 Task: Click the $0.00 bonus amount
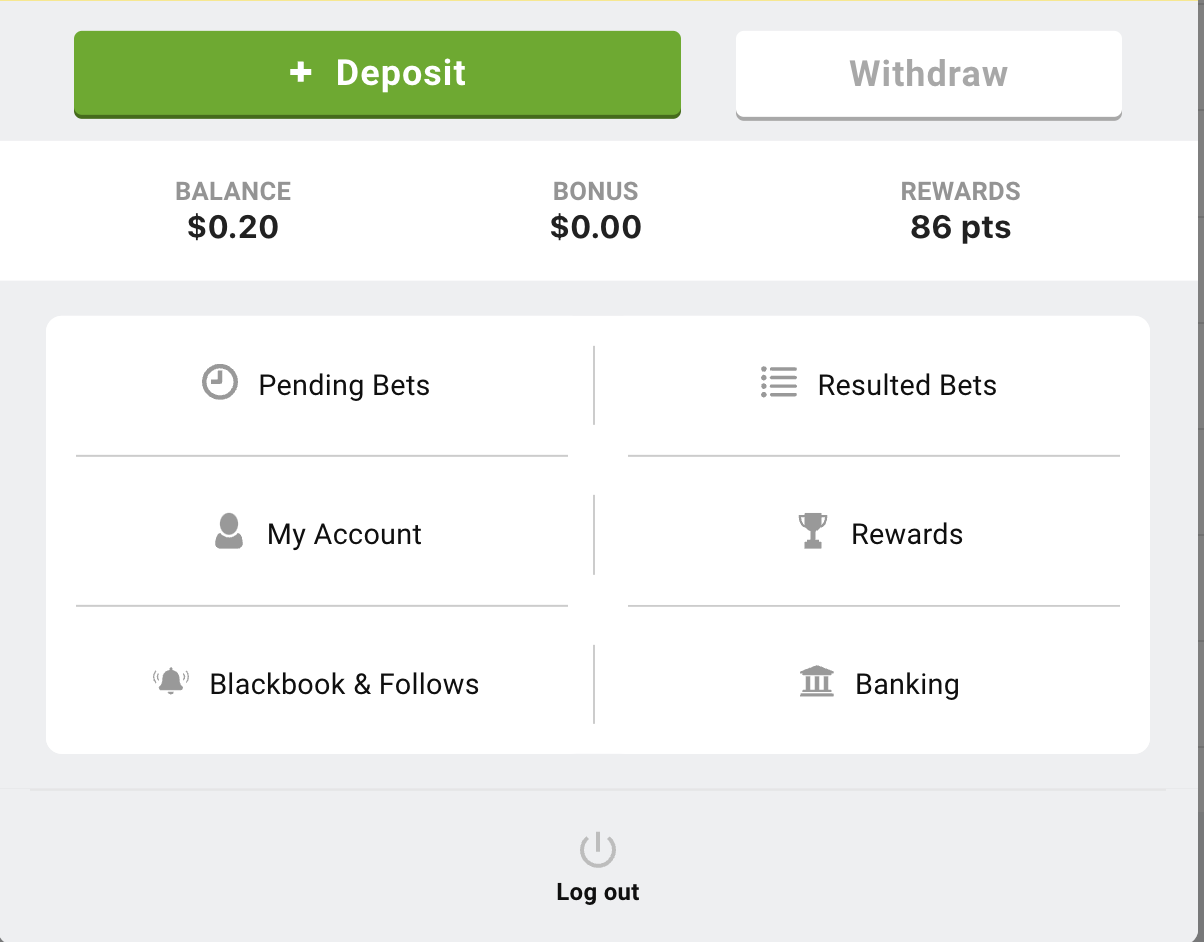(x=595, y=227)
